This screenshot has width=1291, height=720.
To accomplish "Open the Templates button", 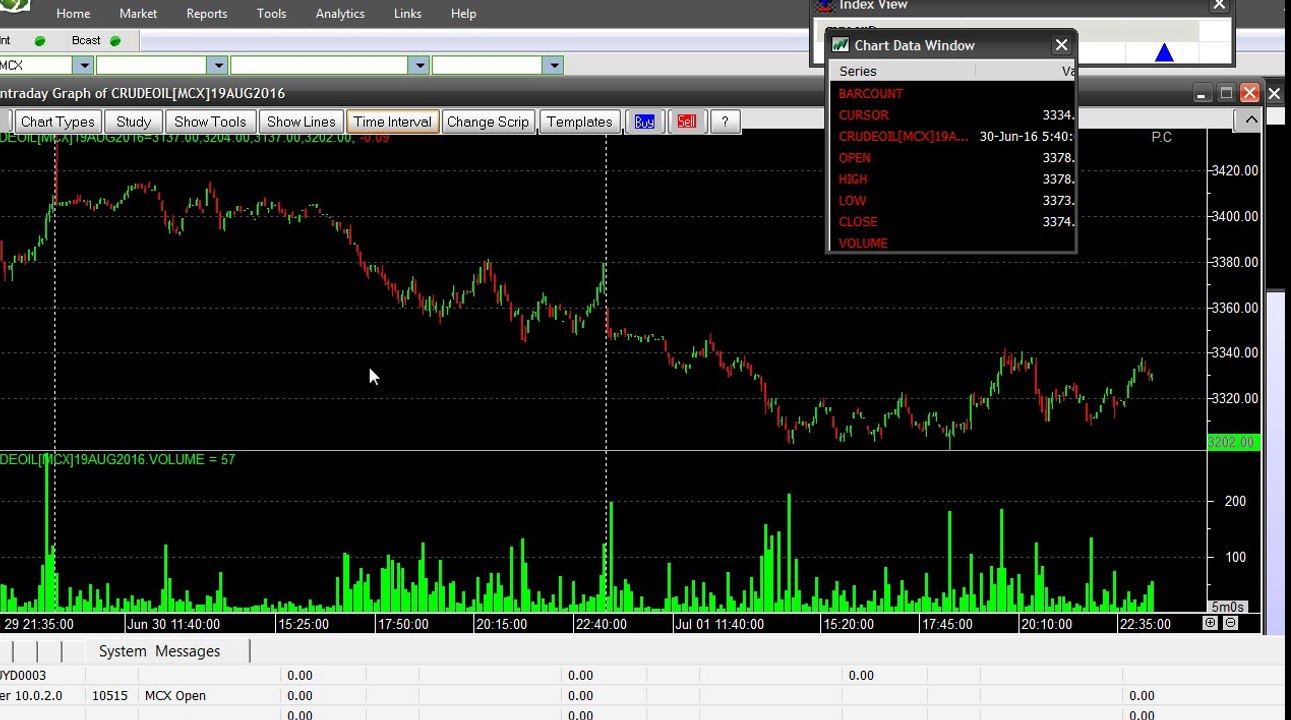I will coord(579,122).
